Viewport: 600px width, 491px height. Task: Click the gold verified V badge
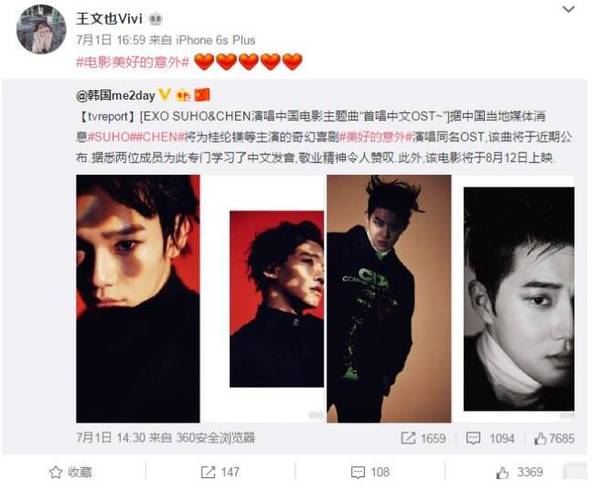pos(165,95)
